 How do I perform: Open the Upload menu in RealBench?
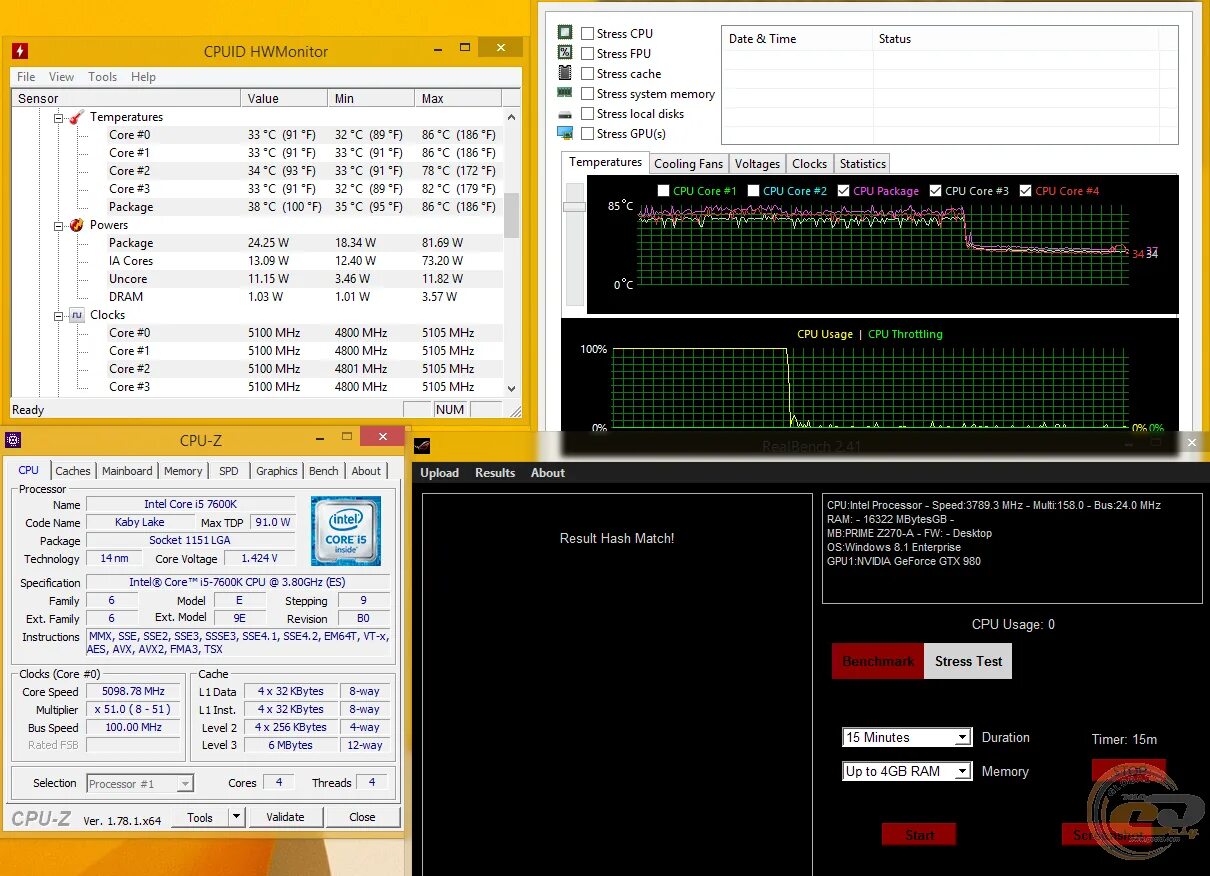pos(439,473)
